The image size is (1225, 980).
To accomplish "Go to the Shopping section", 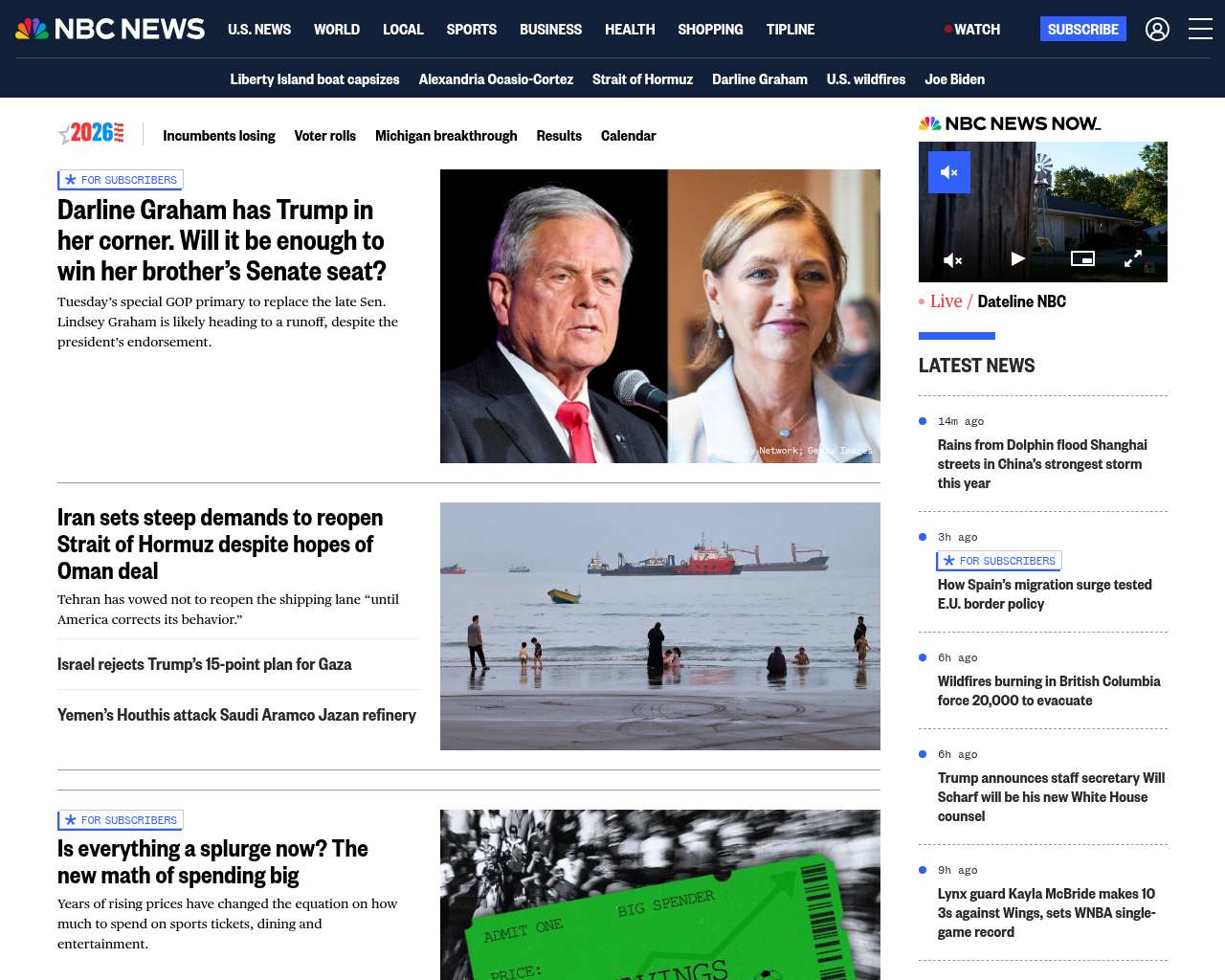I will tap(710, 30).
